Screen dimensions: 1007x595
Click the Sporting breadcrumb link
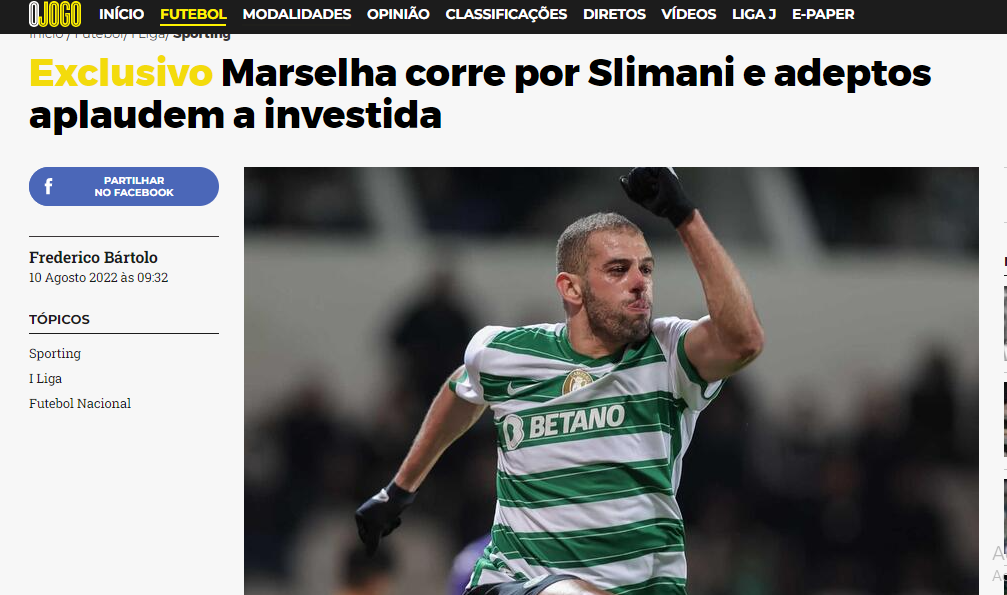click(202, 36)
